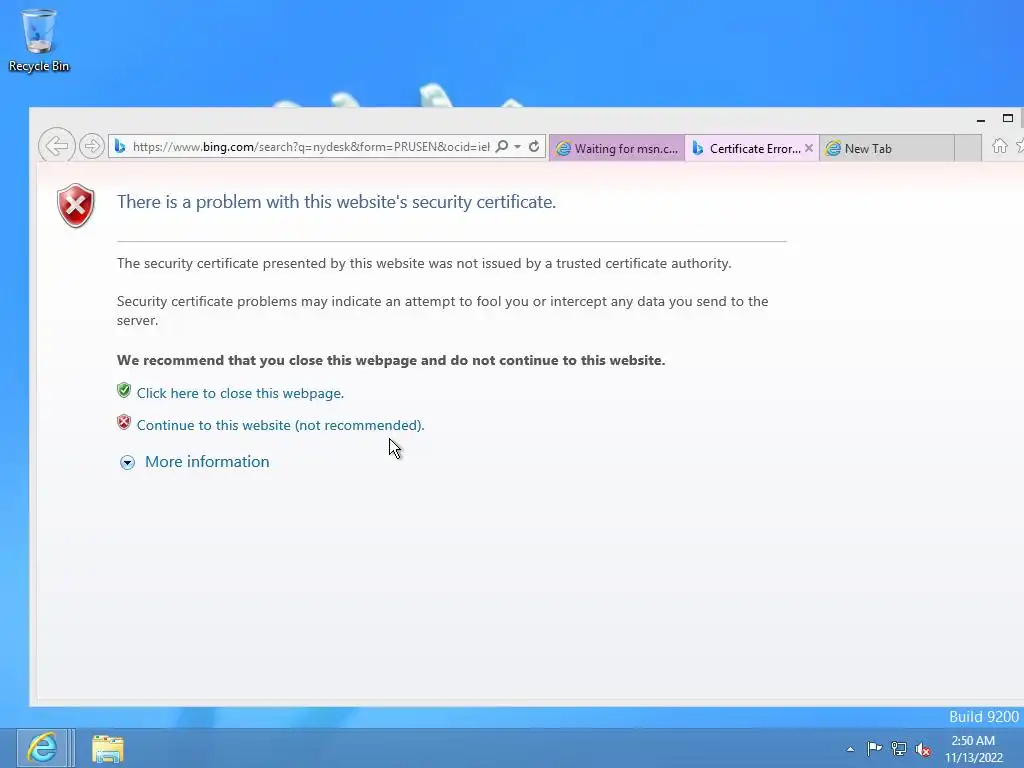Click 'Continue to this website (not recommended)' link
The height and width of the screenshot is (768, 1024).
coord(281,425)
